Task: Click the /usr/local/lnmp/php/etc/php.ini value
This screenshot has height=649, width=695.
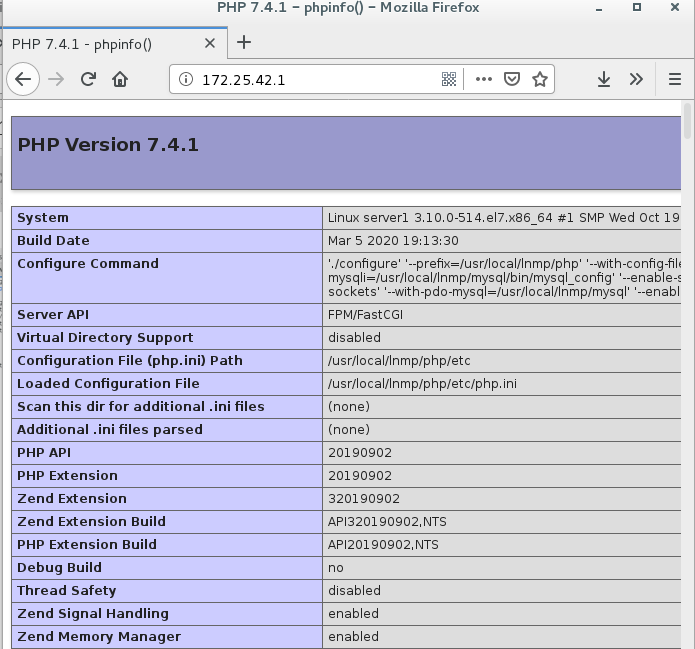Action: 422,384
